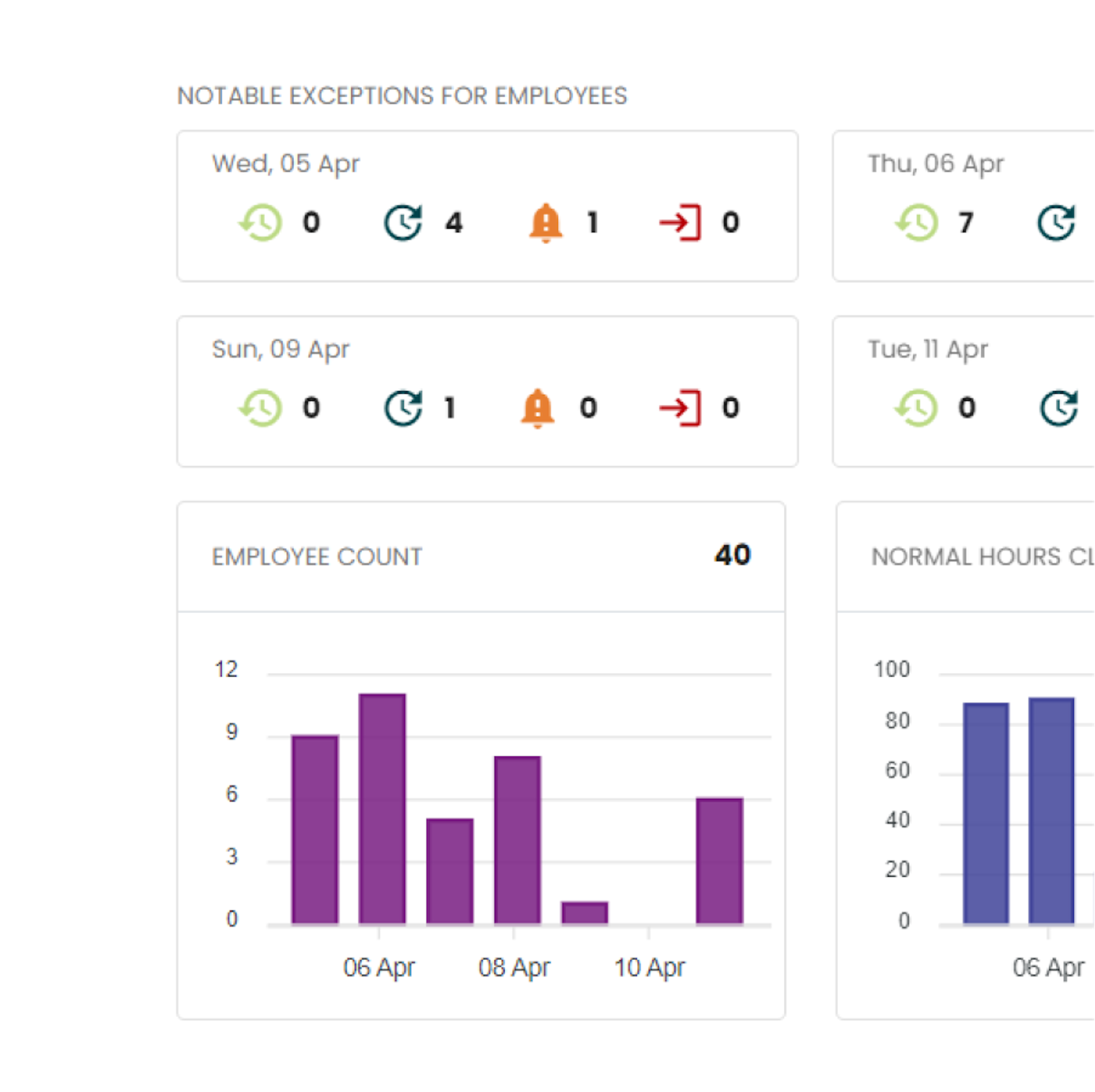Click the 'Wed, 05 Apr' date heading

(286, 164)
